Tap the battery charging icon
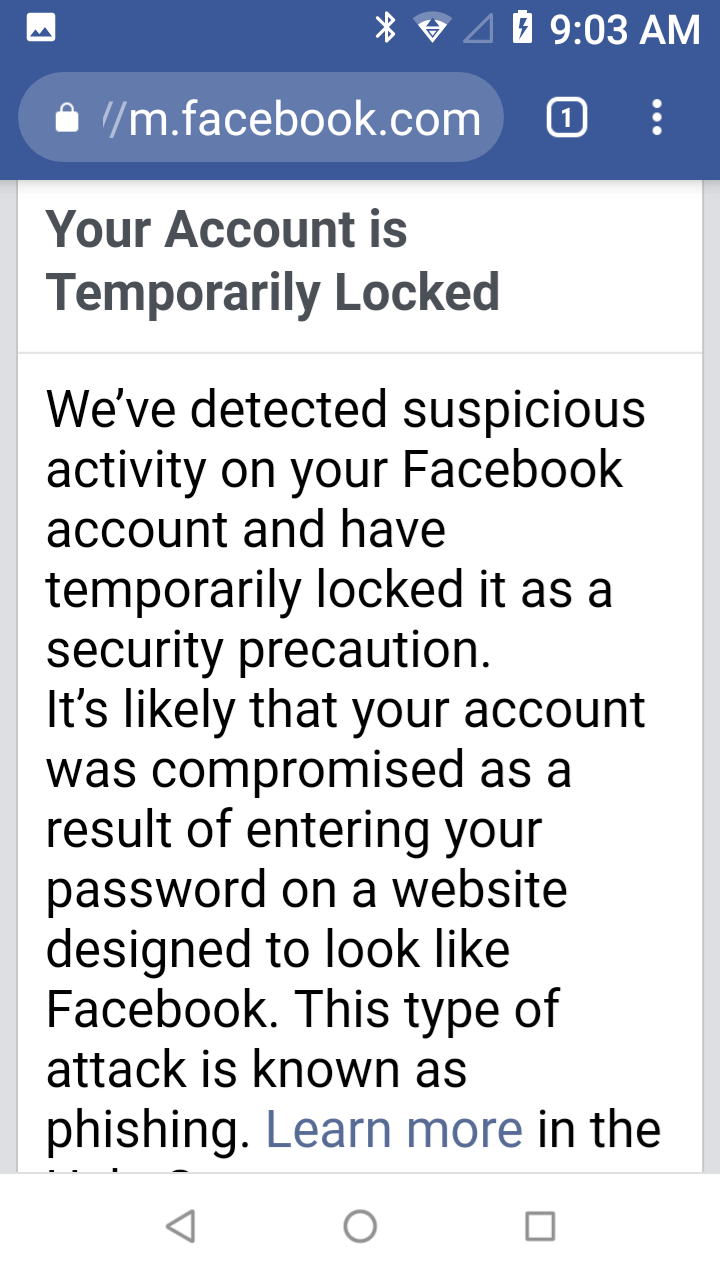720x1280 pixels. (522, 28)
